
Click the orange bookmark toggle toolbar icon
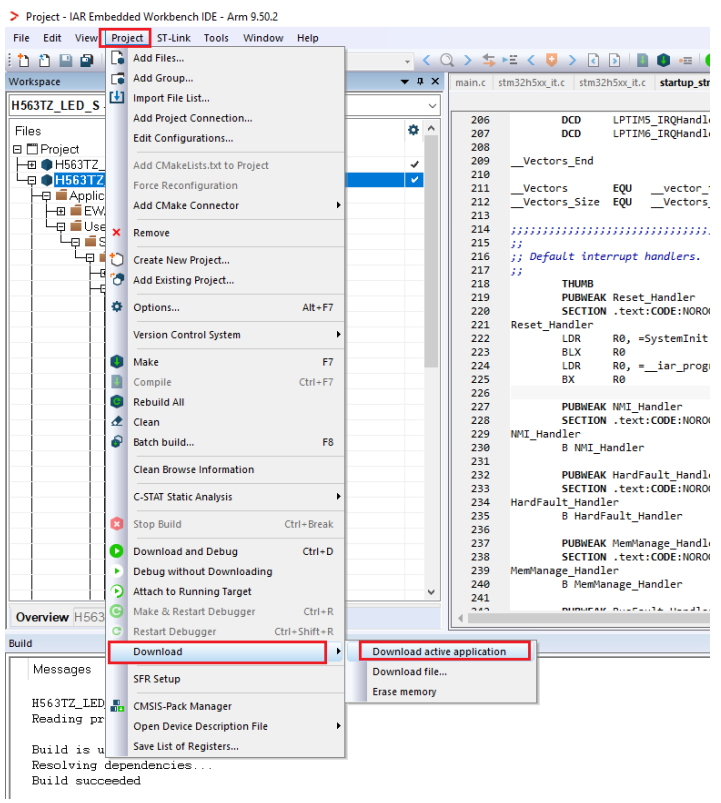(x=552, y=60)
